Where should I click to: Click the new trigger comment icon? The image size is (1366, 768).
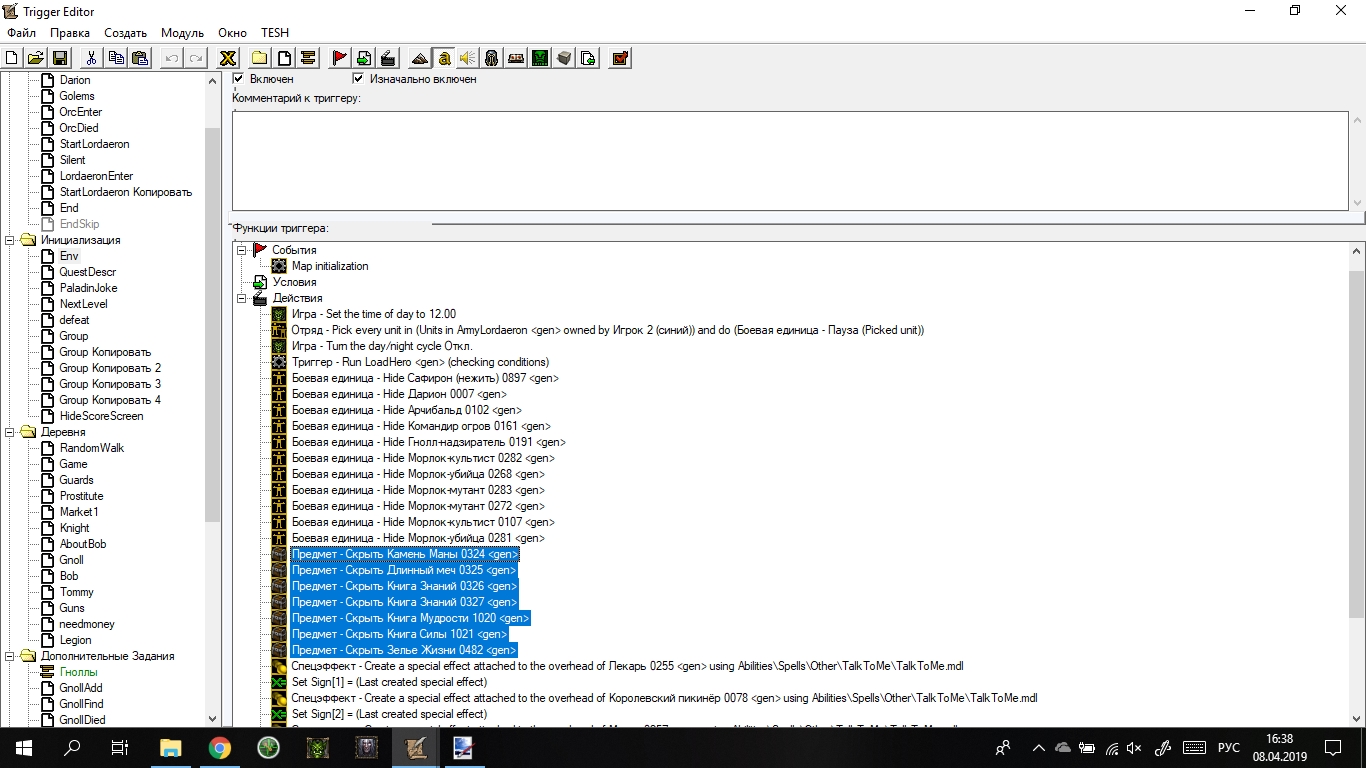[x=308, y=58]
